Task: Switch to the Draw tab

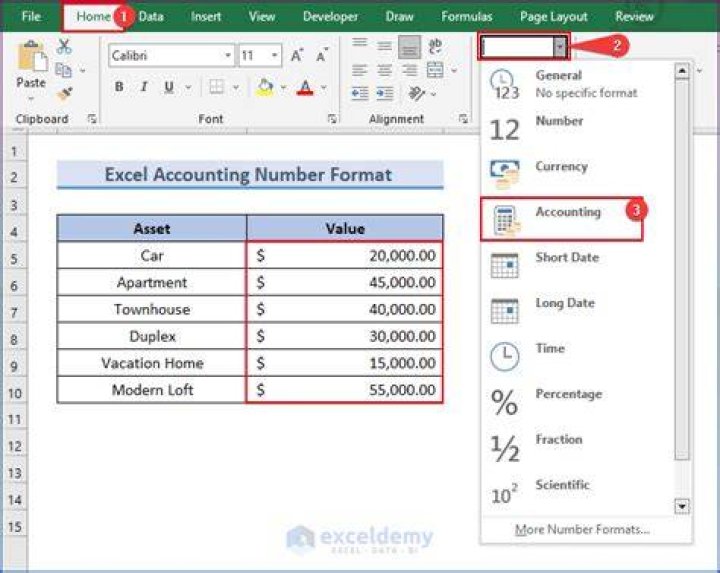Action: tap(399, 17)
